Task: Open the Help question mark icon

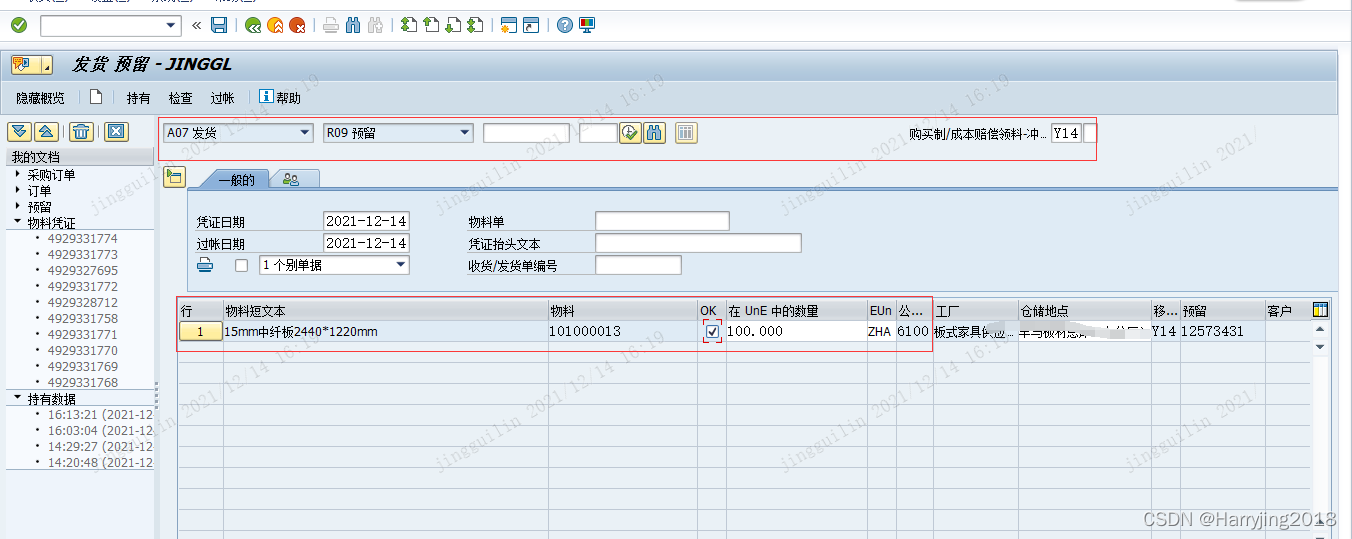Action: click(x=565, y=25)
